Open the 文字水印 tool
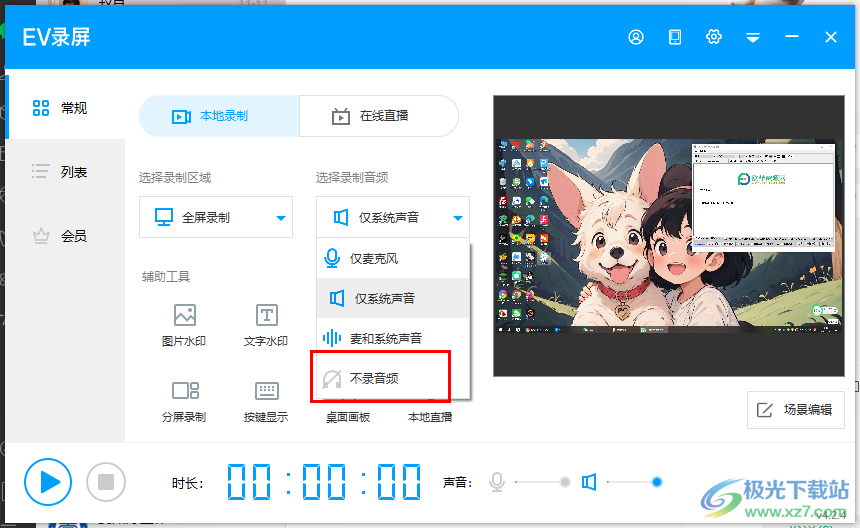Image resolution: width=860 pixels, height=528 pixels. [266, 325]
